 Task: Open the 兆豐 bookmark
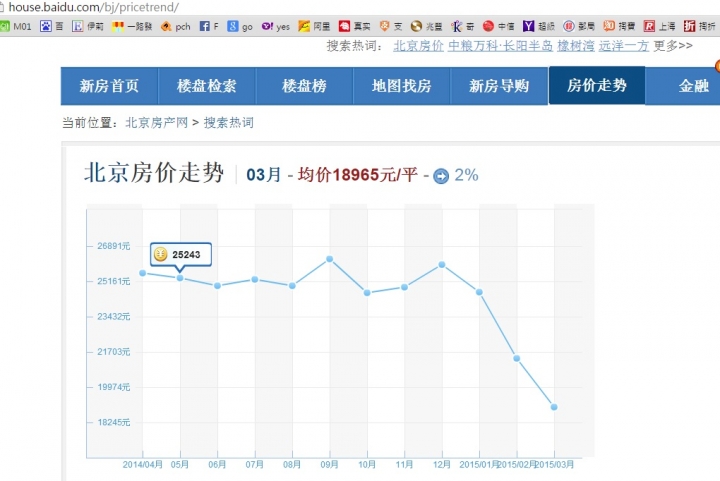click(x=426, y=26)
